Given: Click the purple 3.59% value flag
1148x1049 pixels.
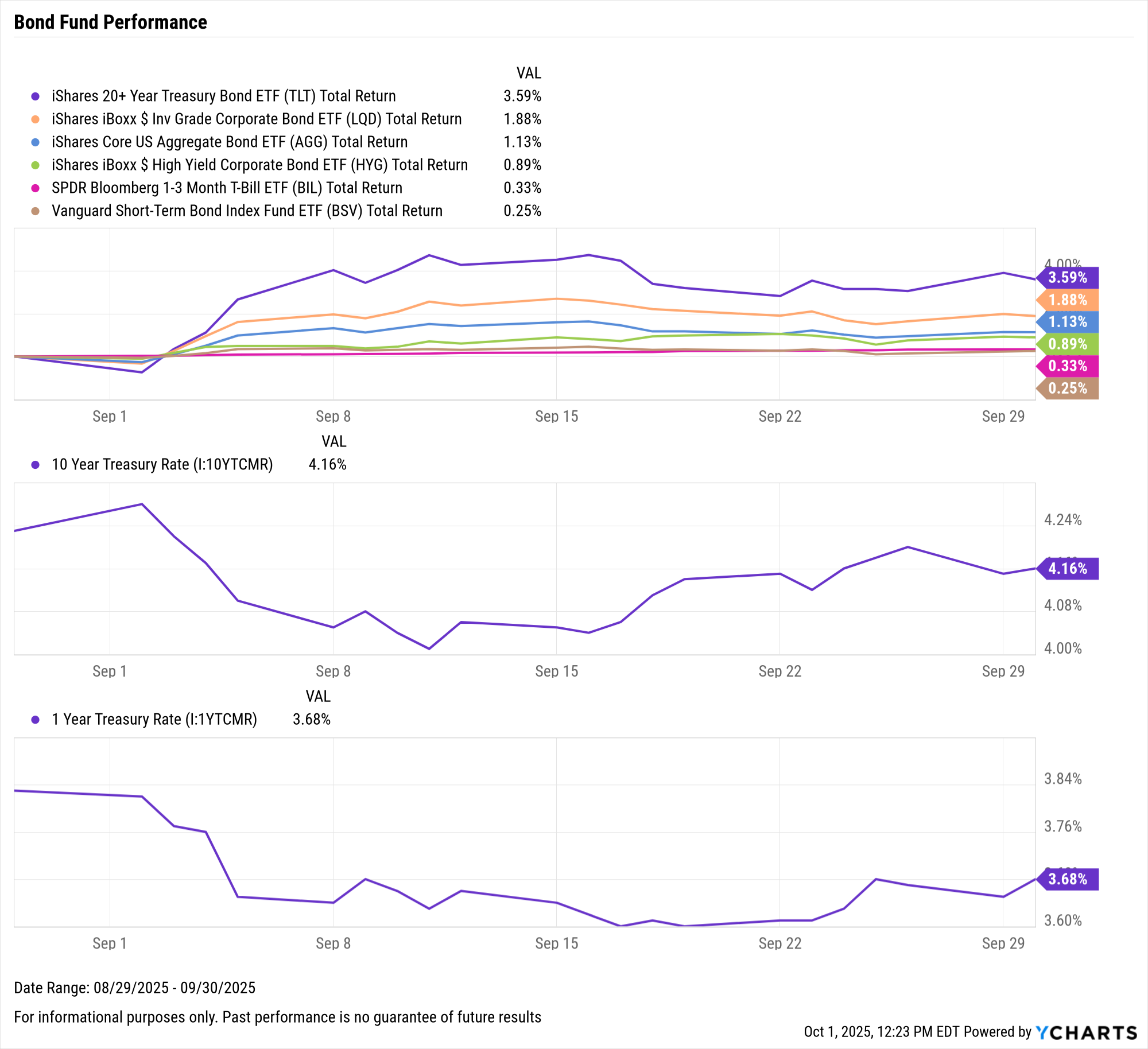Looking at the screenshot, I should click(1068, 278).
